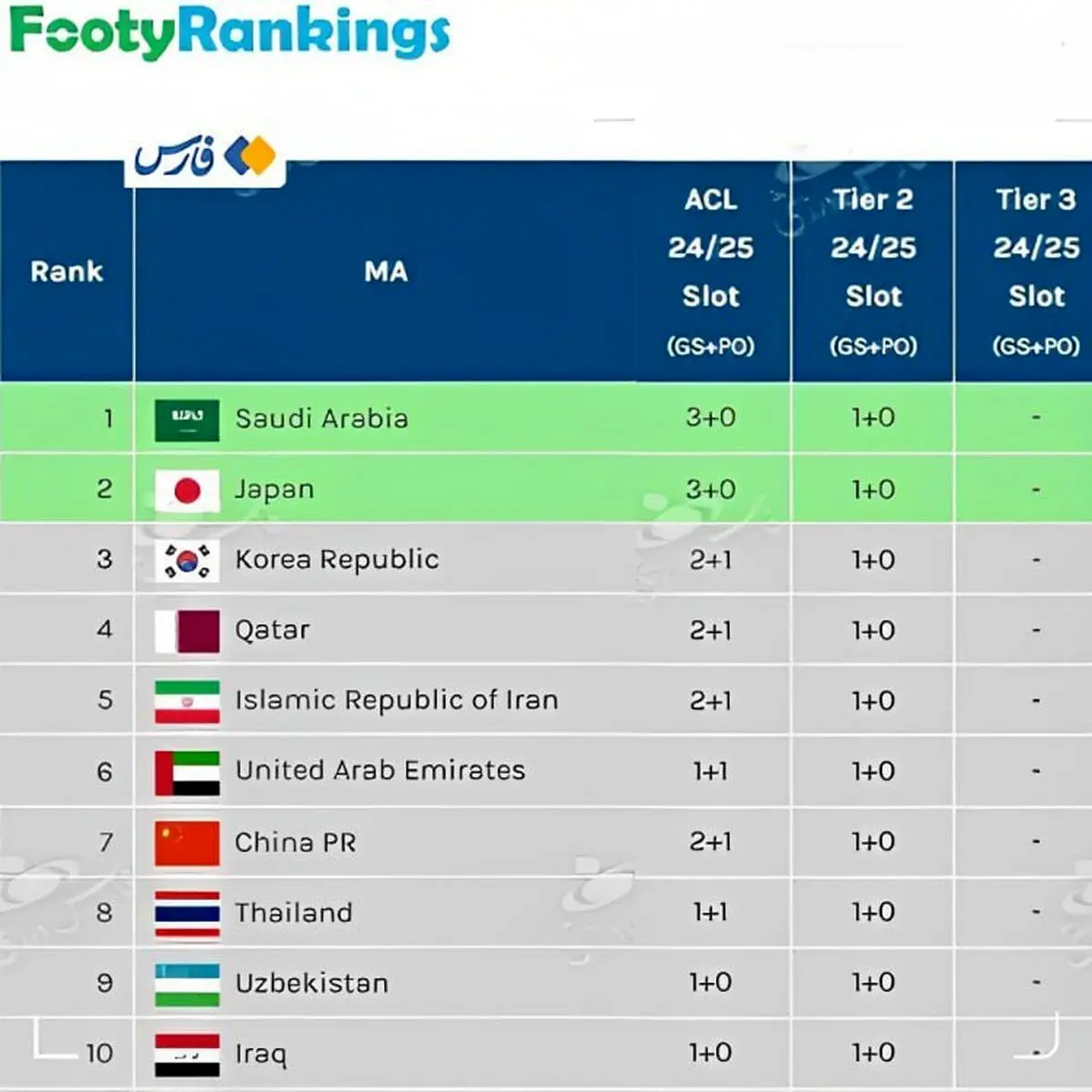The image size is (1092, 1092).
Task: Click the Iran flag icon
Action: point(187,702)
